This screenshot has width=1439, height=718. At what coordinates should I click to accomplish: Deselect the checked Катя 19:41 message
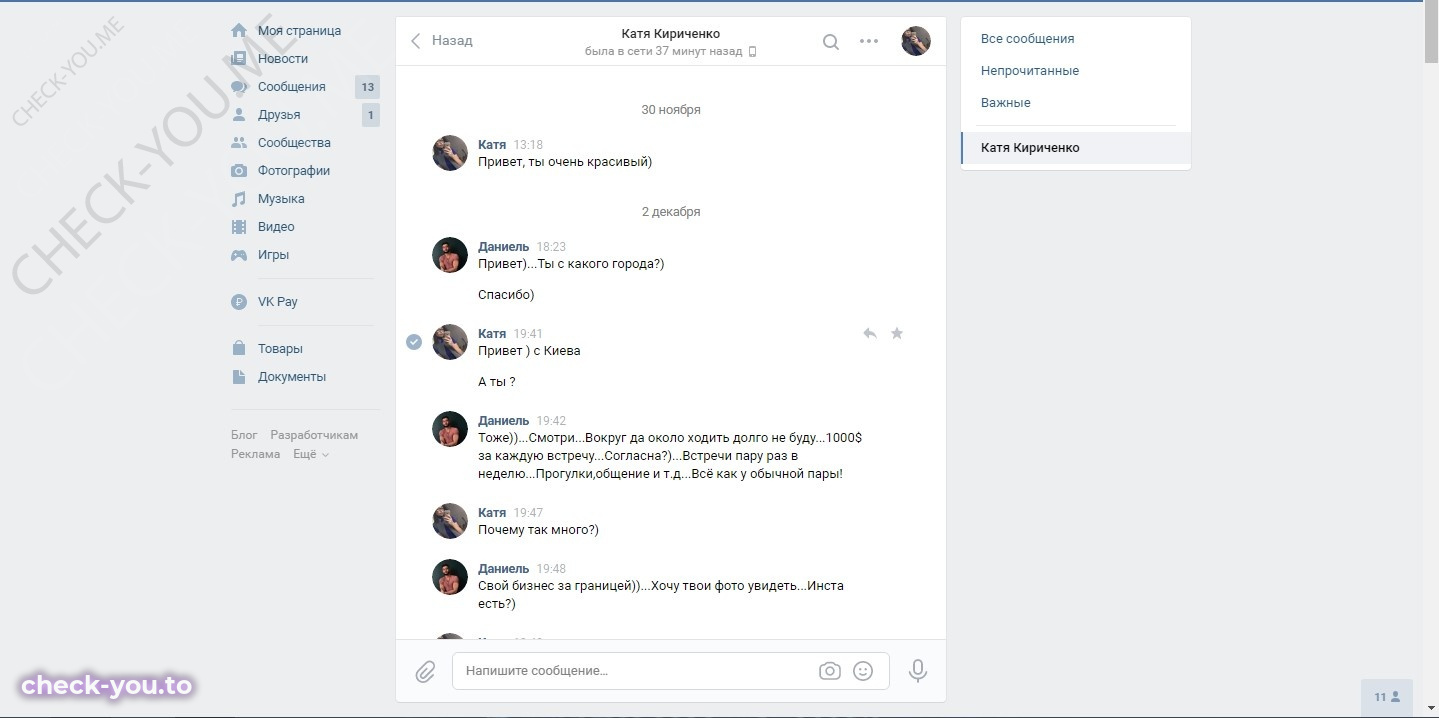(x=414, y=342)
